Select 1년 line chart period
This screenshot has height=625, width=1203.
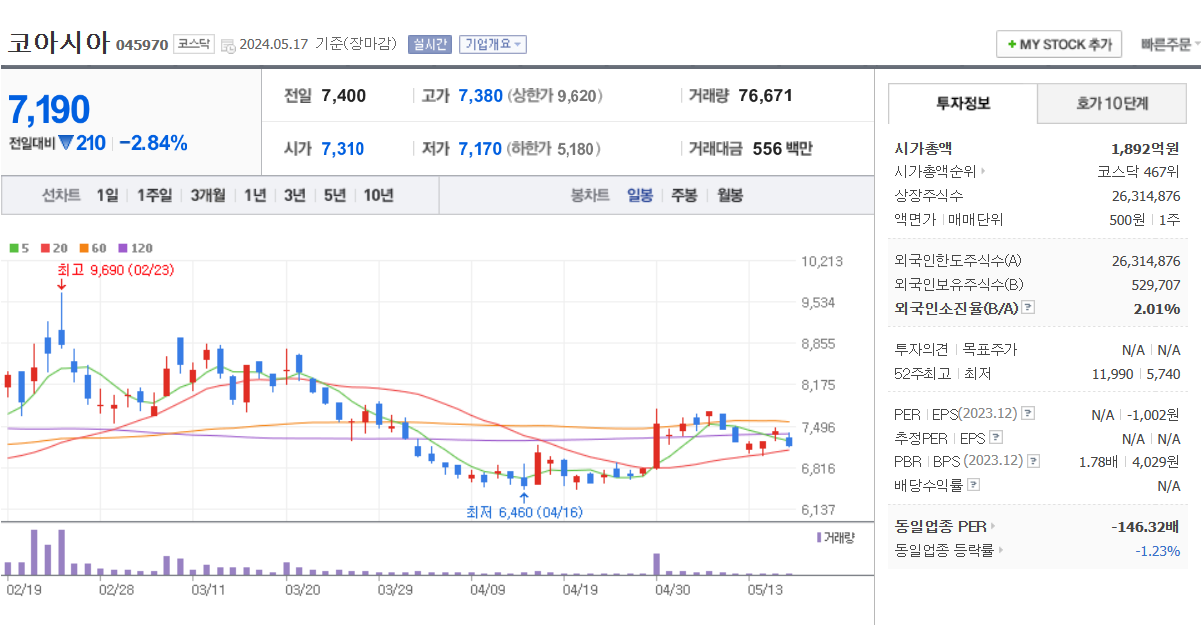point(255,195)
